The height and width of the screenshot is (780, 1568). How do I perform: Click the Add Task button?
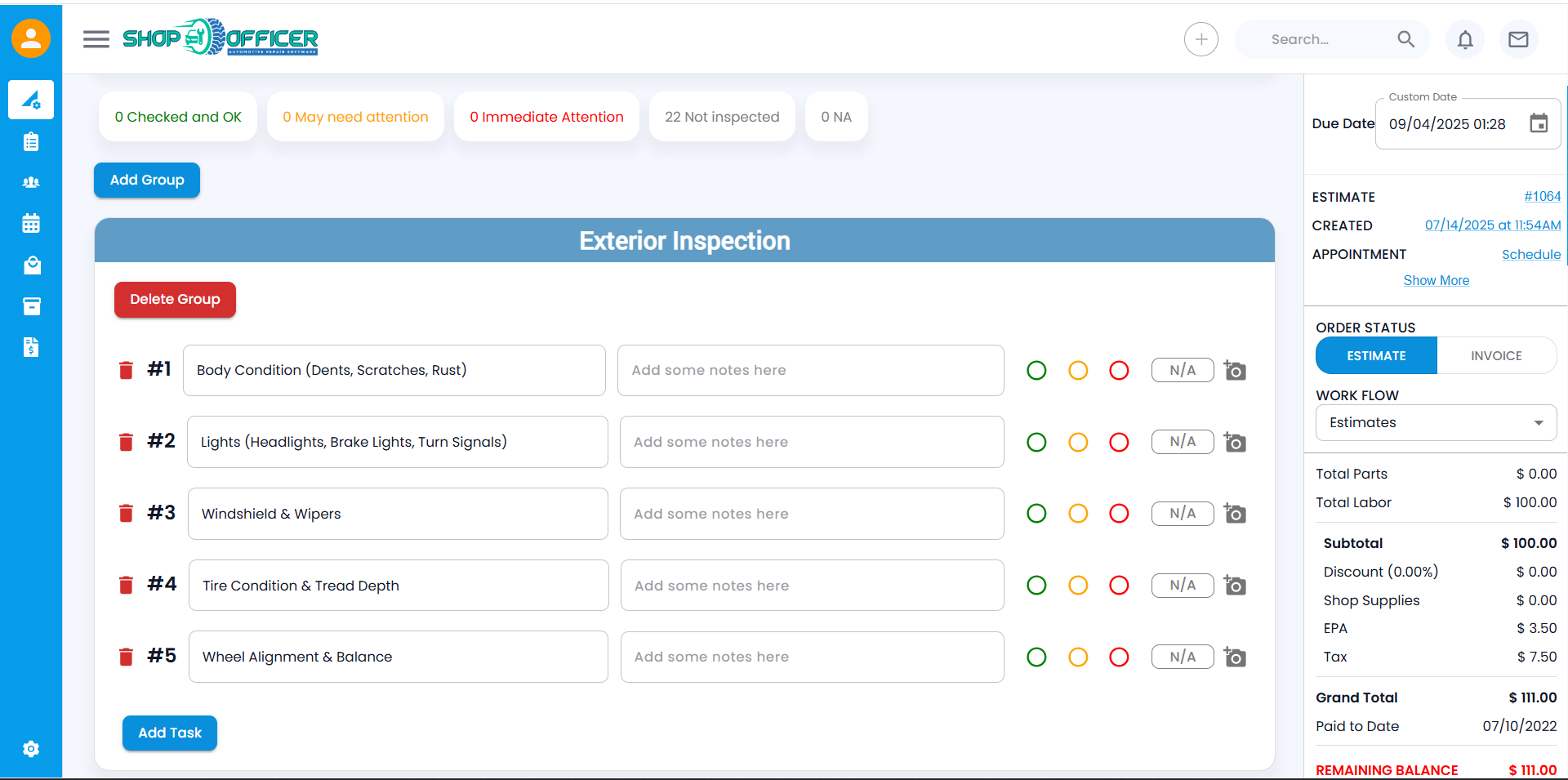click(x=170, y=733)
